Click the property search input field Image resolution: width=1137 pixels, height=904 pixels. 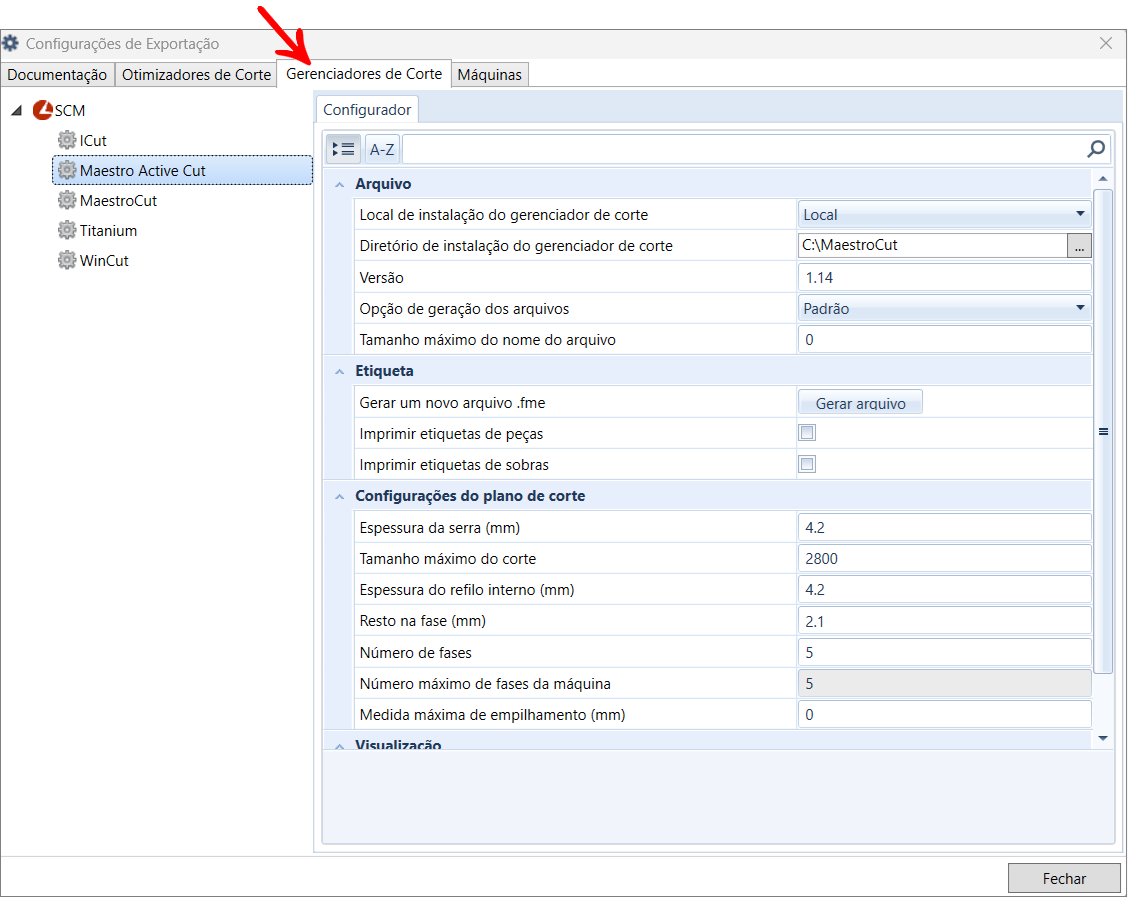[x=744, y=149]
